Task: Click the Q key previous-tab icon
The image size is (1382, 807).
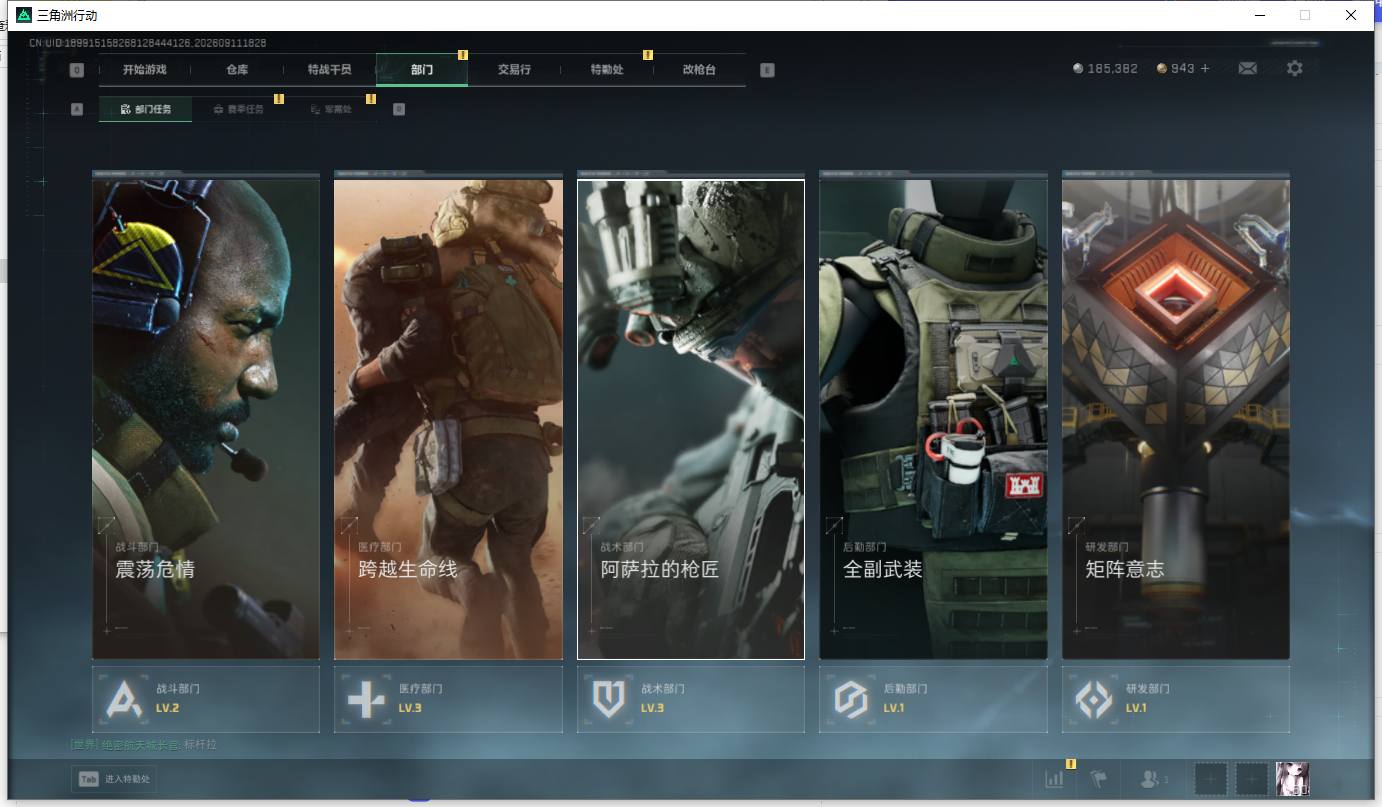Action: tap(77, 70)
